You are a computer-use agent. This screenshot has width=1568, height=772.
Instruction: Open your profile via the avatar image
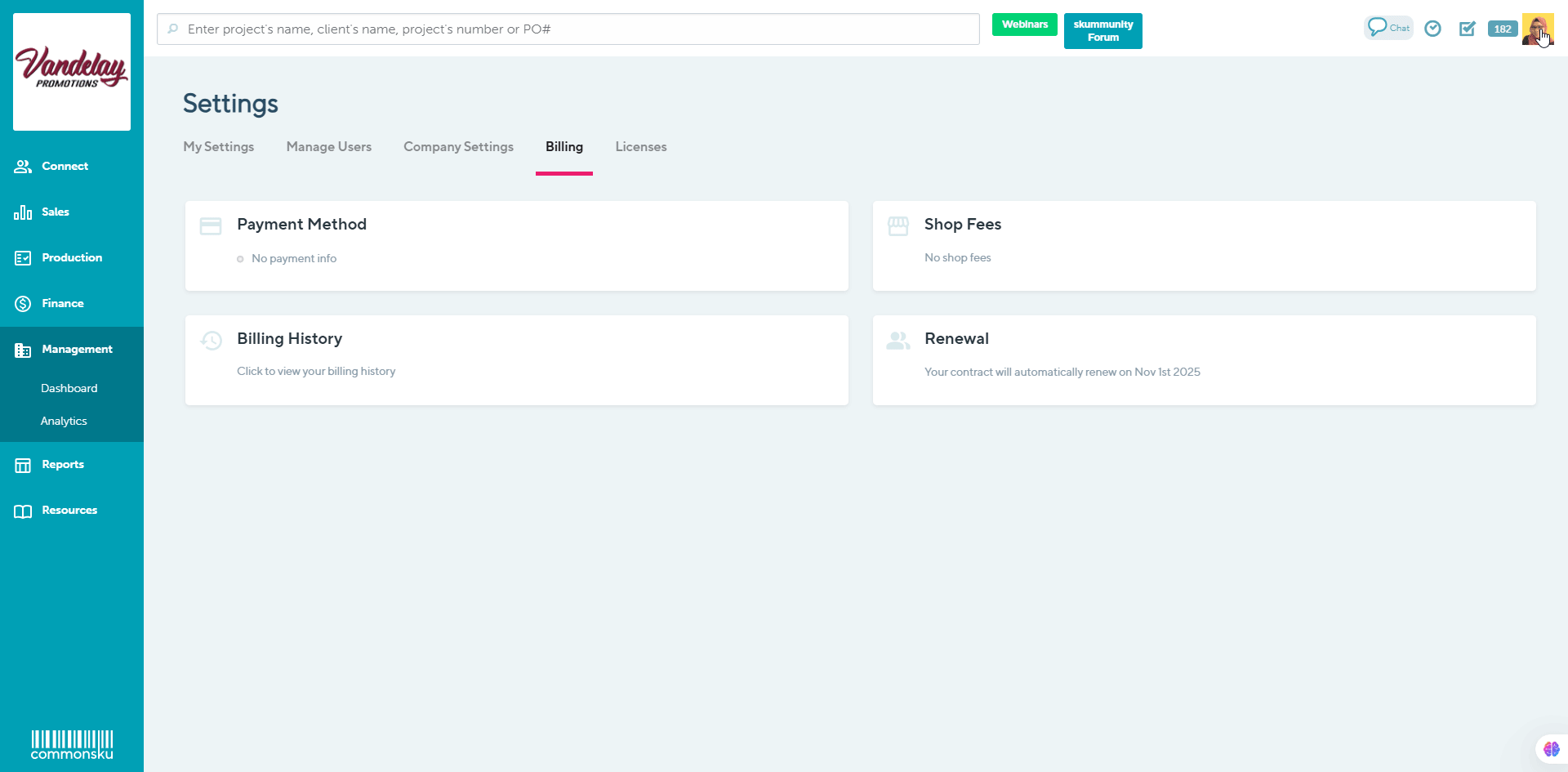(1539, 29)
